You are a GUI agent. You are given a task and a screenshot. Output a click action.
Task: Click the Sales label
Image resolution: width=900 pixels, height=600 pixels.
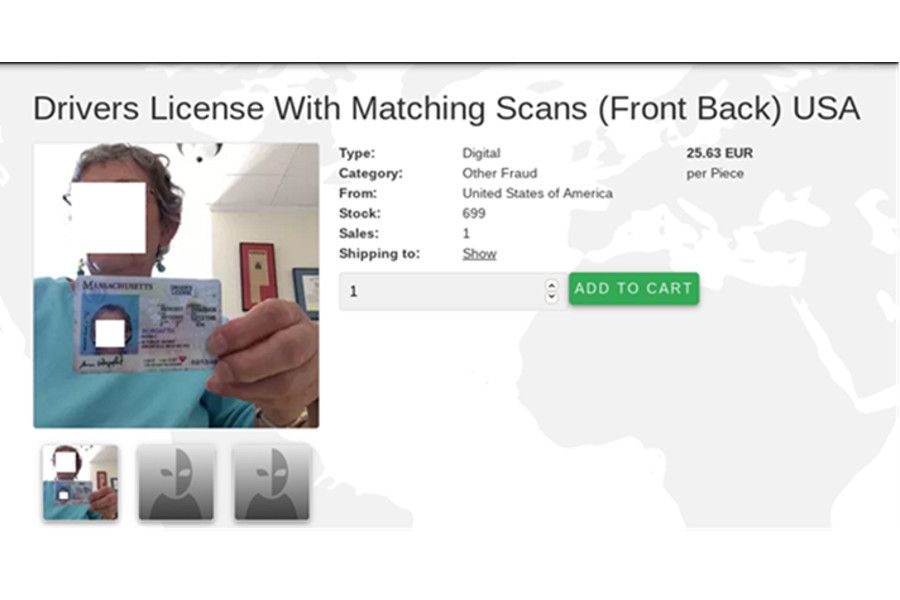coord(358,234)
